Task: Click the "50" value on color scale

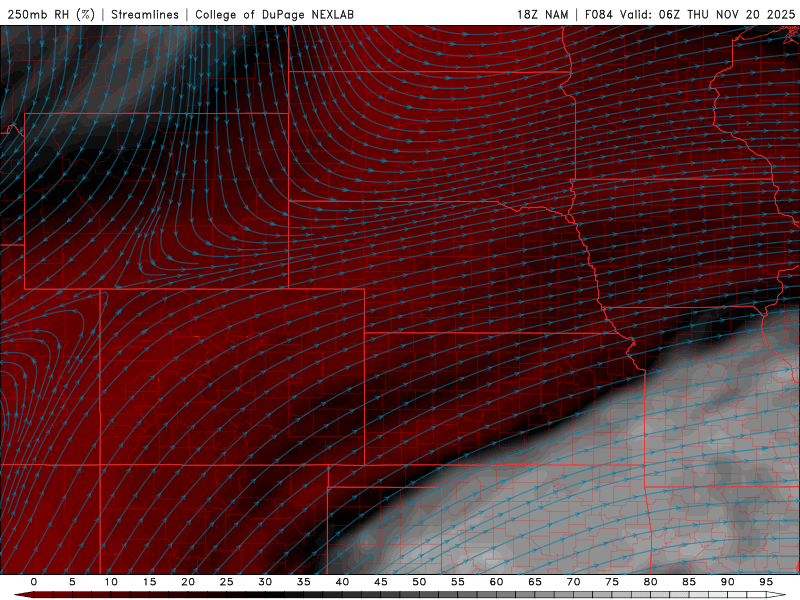Action: click(x=419, y=582)
